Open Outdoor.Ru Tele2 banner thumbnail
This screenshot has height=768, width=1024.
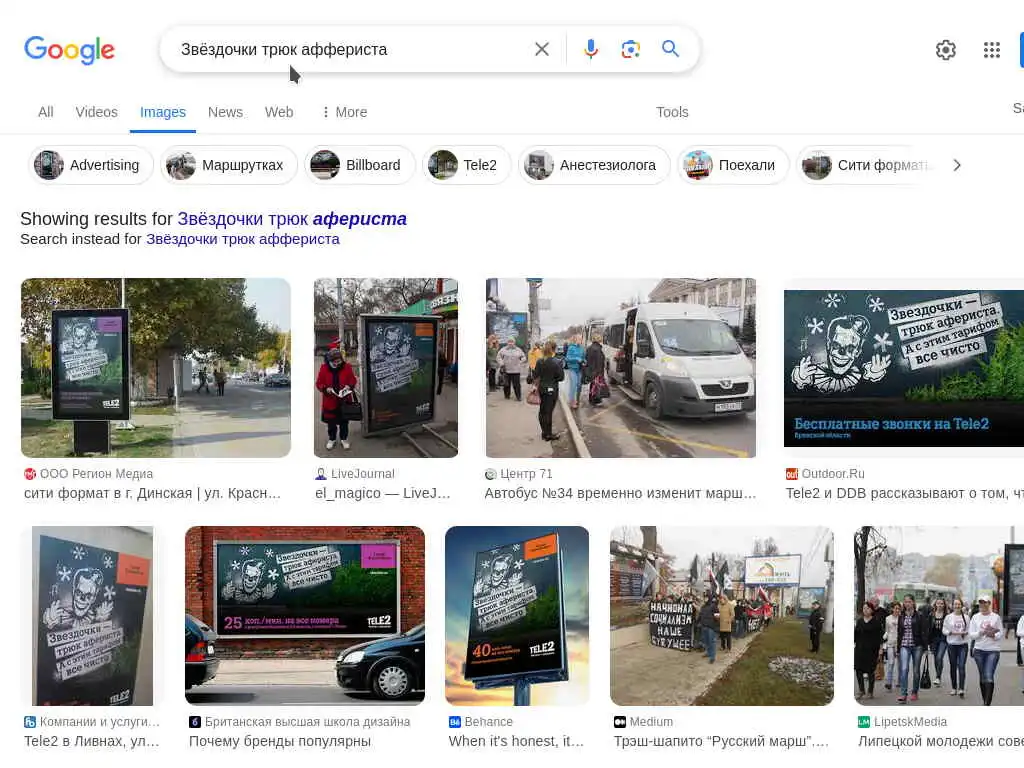point(904,368)
